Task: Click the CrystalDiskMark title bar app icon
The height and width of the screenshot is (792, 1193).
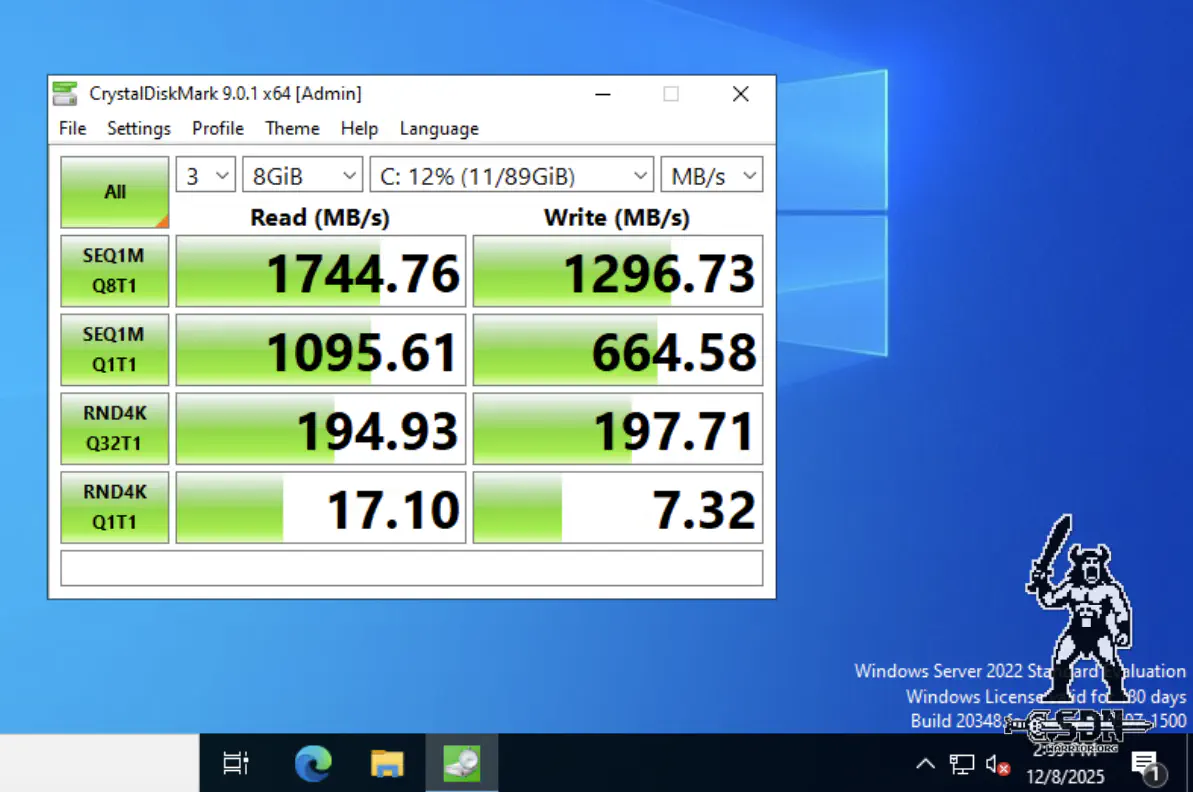Action: coord(65,94)
